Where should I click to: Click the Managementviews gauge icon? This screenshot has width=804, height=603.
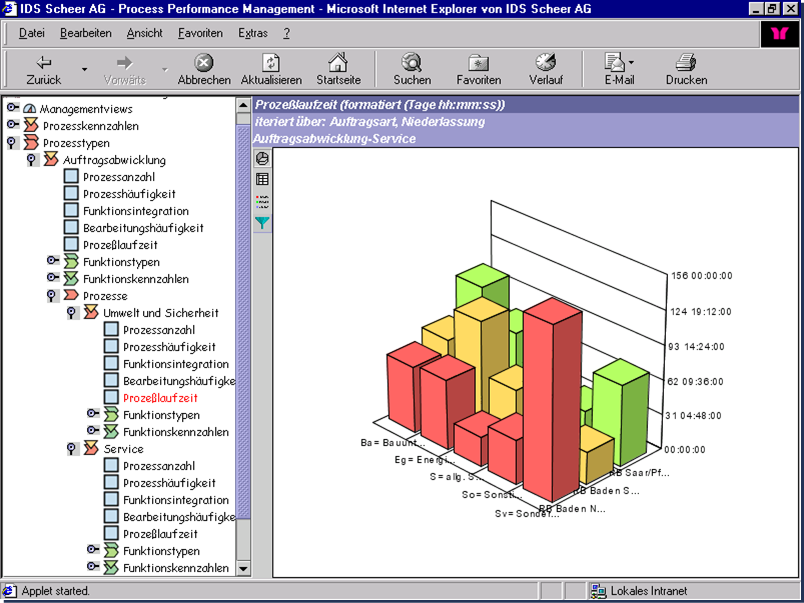(x=30, y=109)
